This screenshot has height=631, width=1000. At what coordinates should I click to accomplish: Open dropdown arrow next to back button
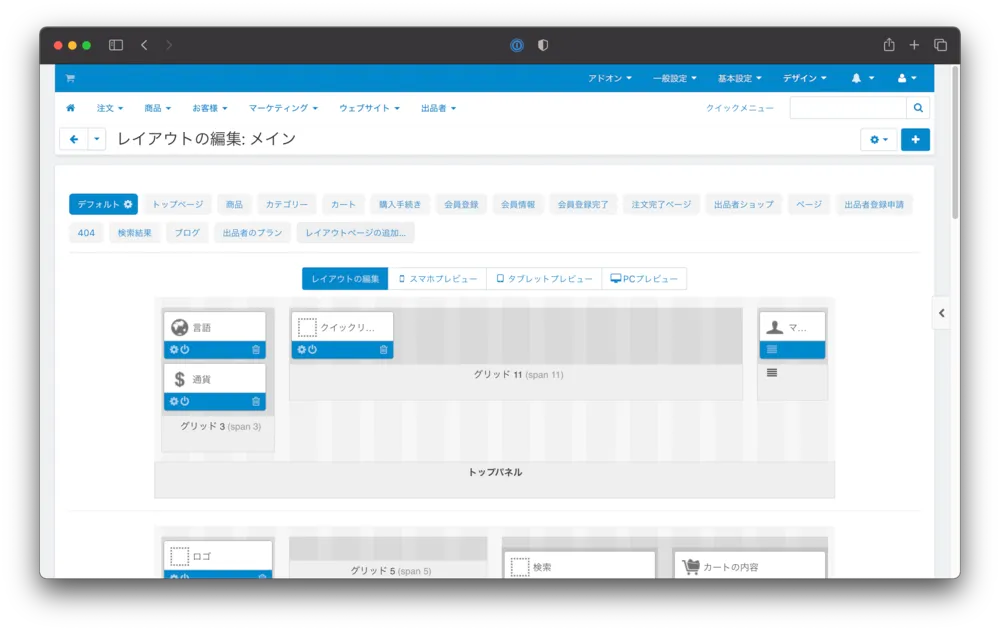pyautogui.click(x=96, y=139)
